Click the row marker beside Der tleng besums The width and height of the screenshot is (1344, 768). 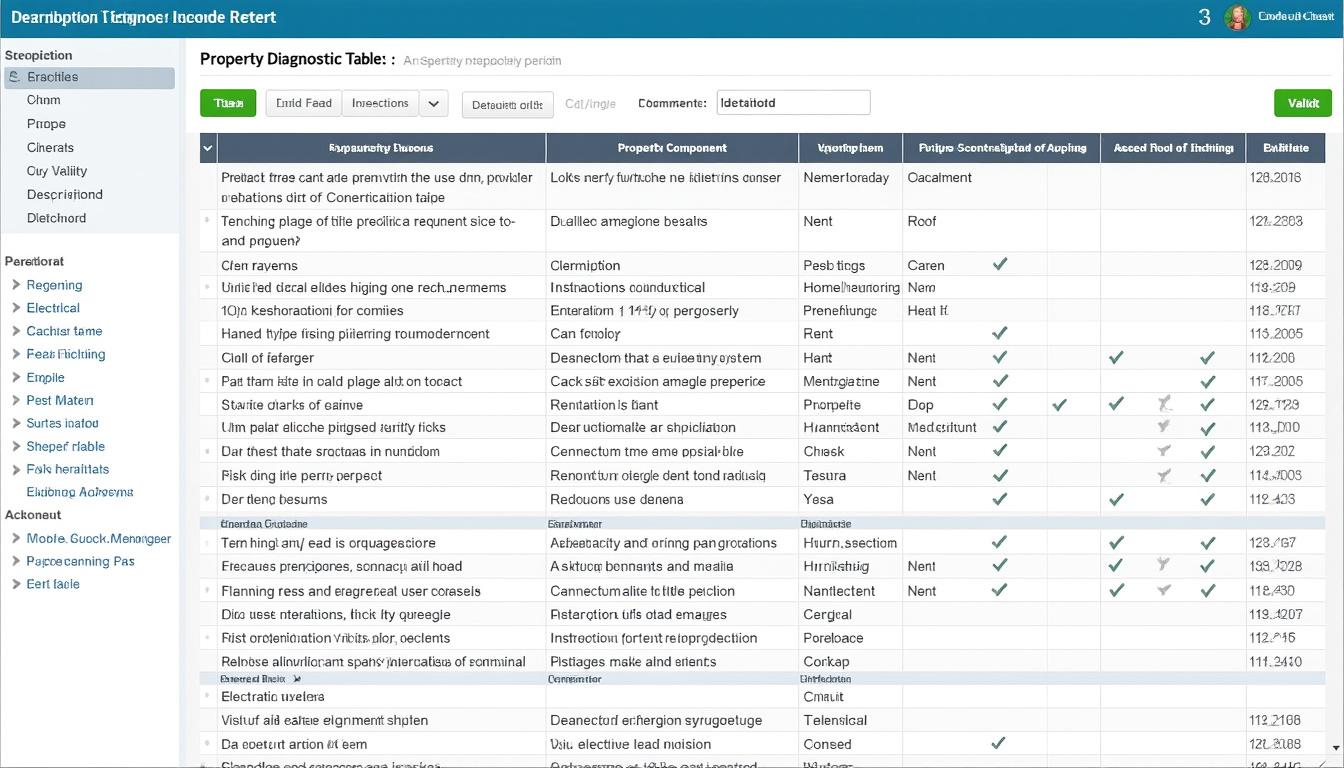208,499
